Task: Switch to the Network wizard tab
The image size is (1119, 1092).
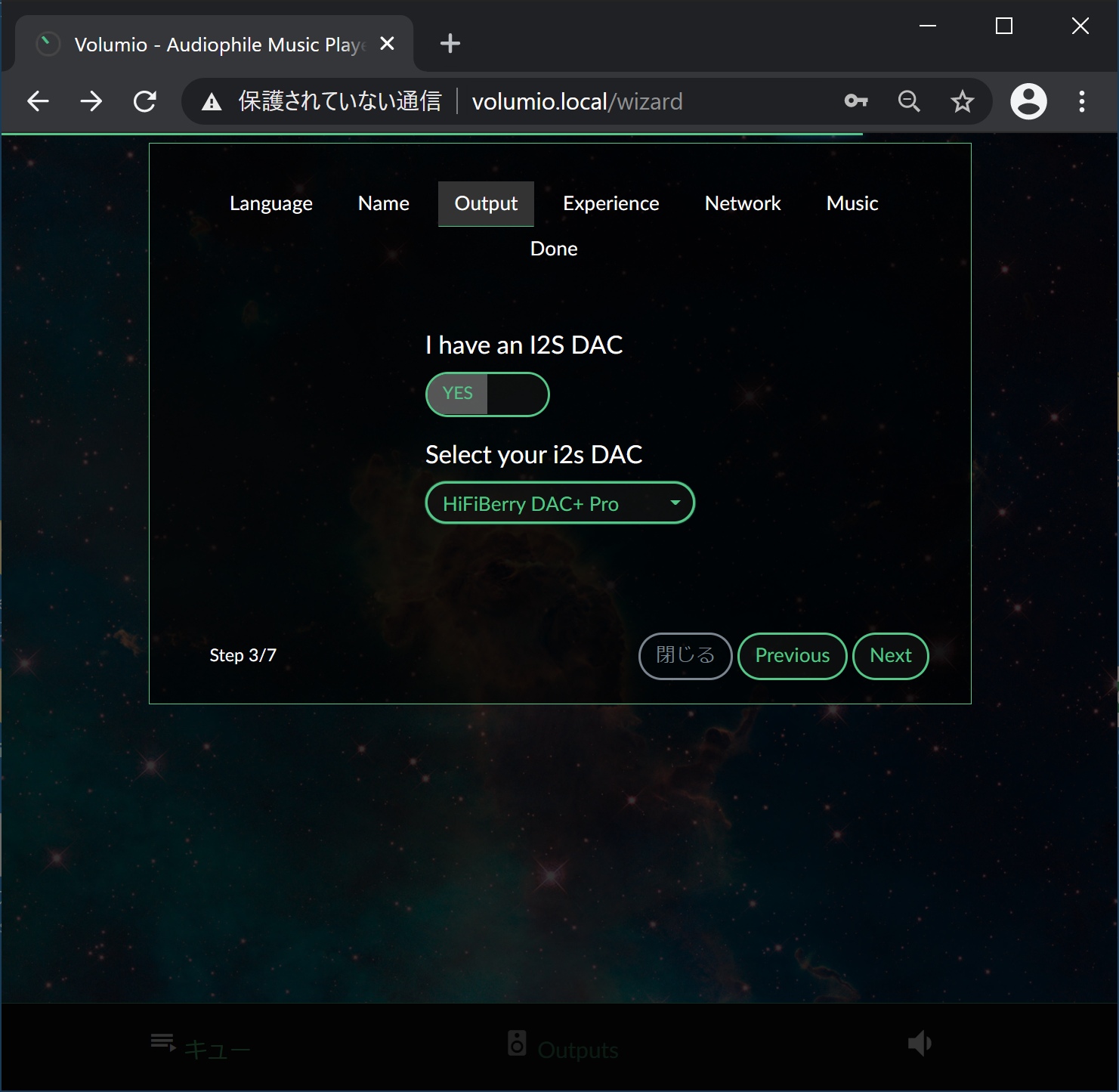Action: pos(742,203)
